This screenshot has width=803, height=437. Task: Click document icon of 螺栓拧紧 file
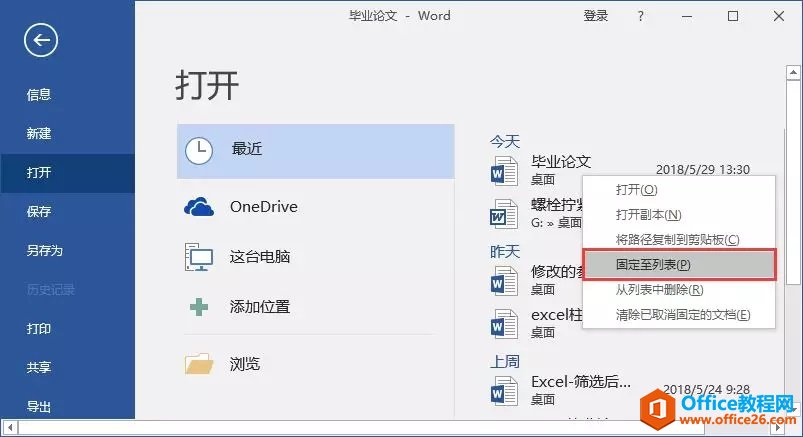[504, 213]
